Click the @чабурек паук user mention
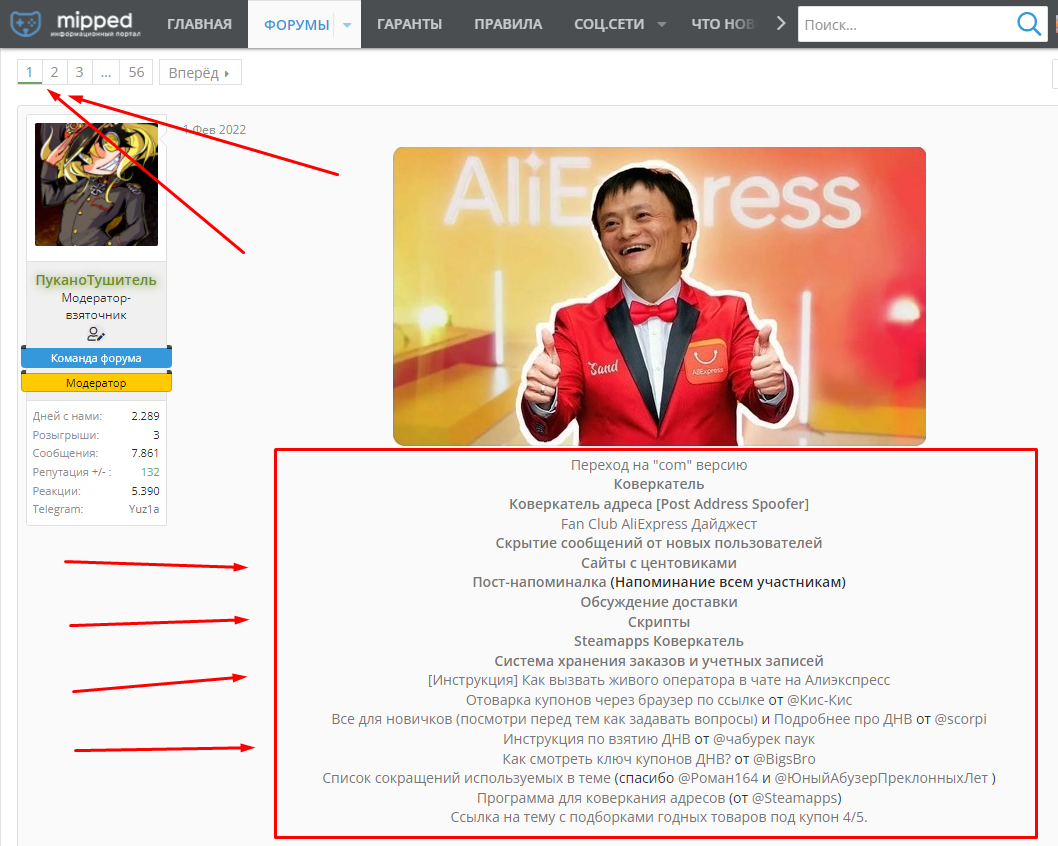The image size is (1058, 846). [764, 739]
